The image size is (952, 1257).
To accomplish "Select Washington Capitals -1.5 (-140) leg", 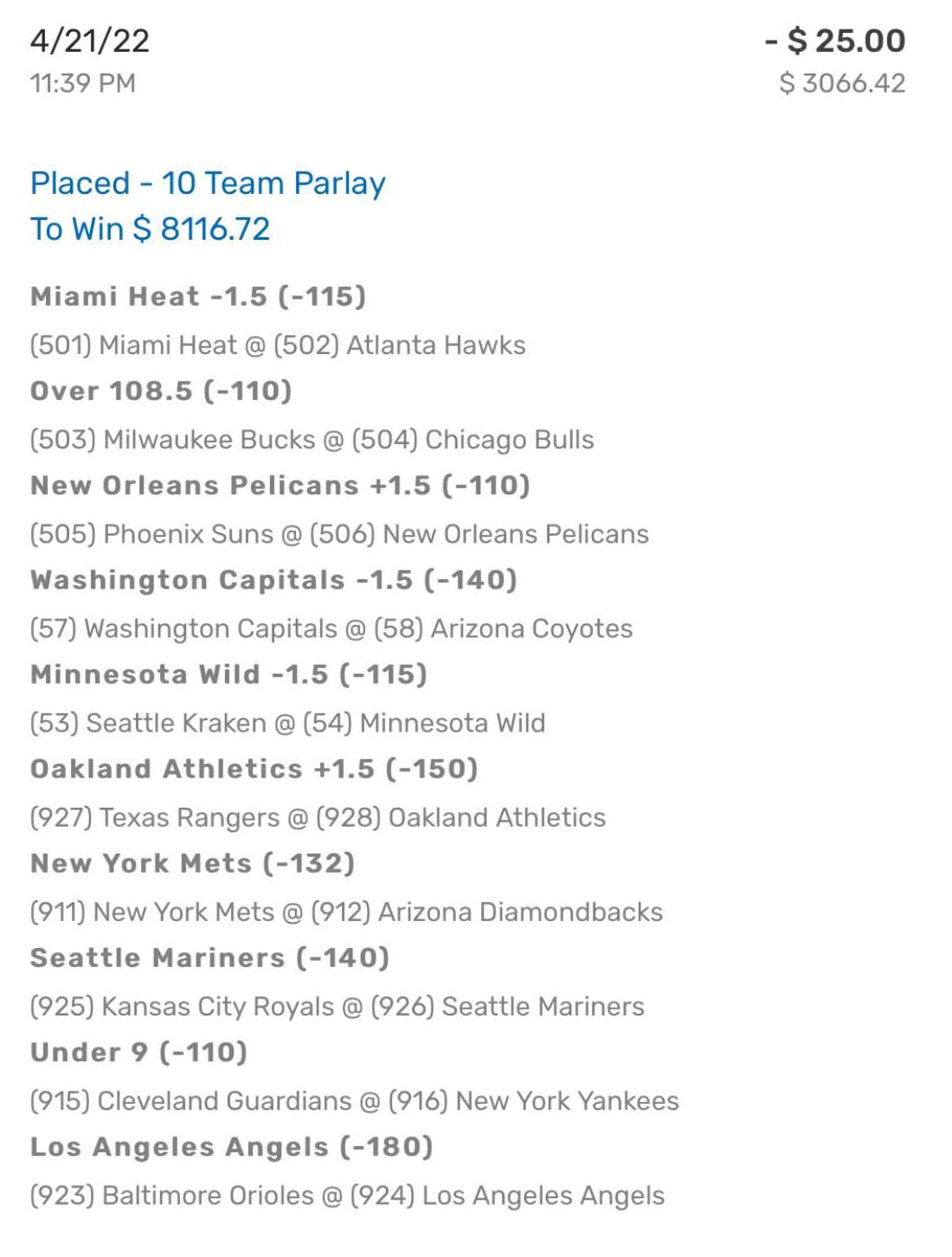I will (x=273, y=580).
